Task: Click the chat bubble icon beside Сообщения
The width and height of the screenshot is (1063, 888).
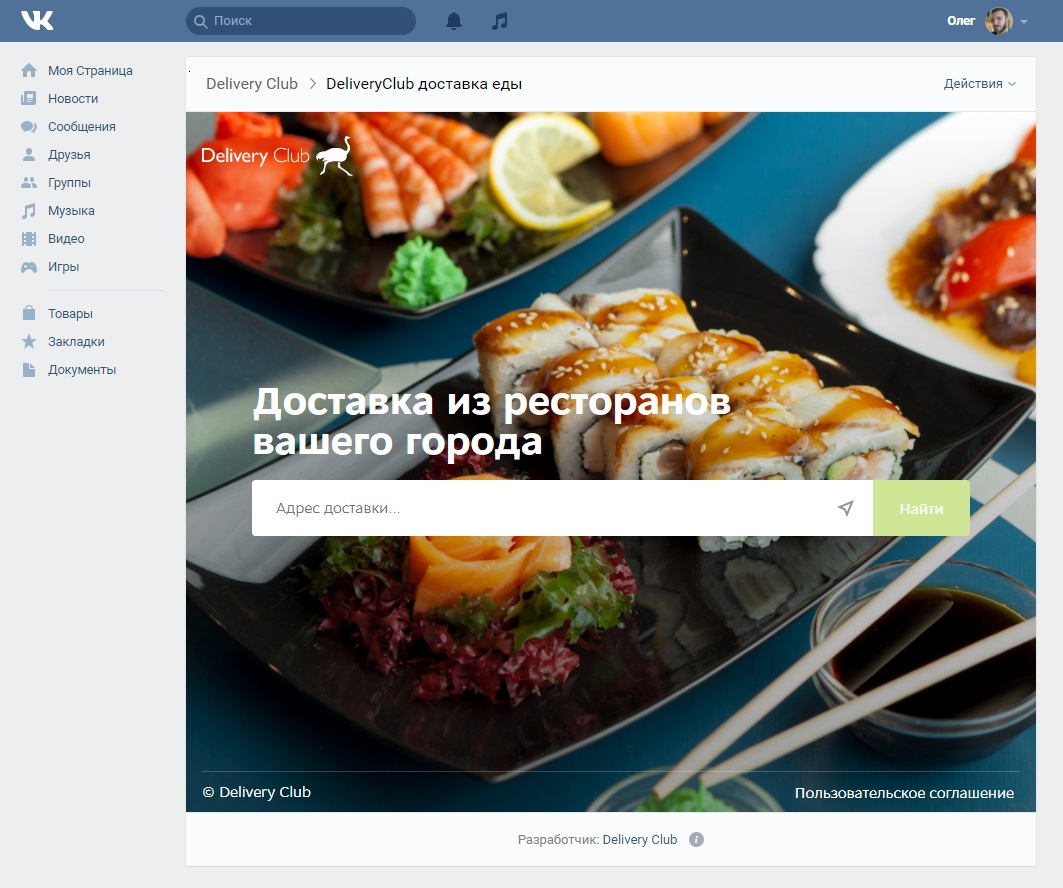Action: tap(28, 127)
